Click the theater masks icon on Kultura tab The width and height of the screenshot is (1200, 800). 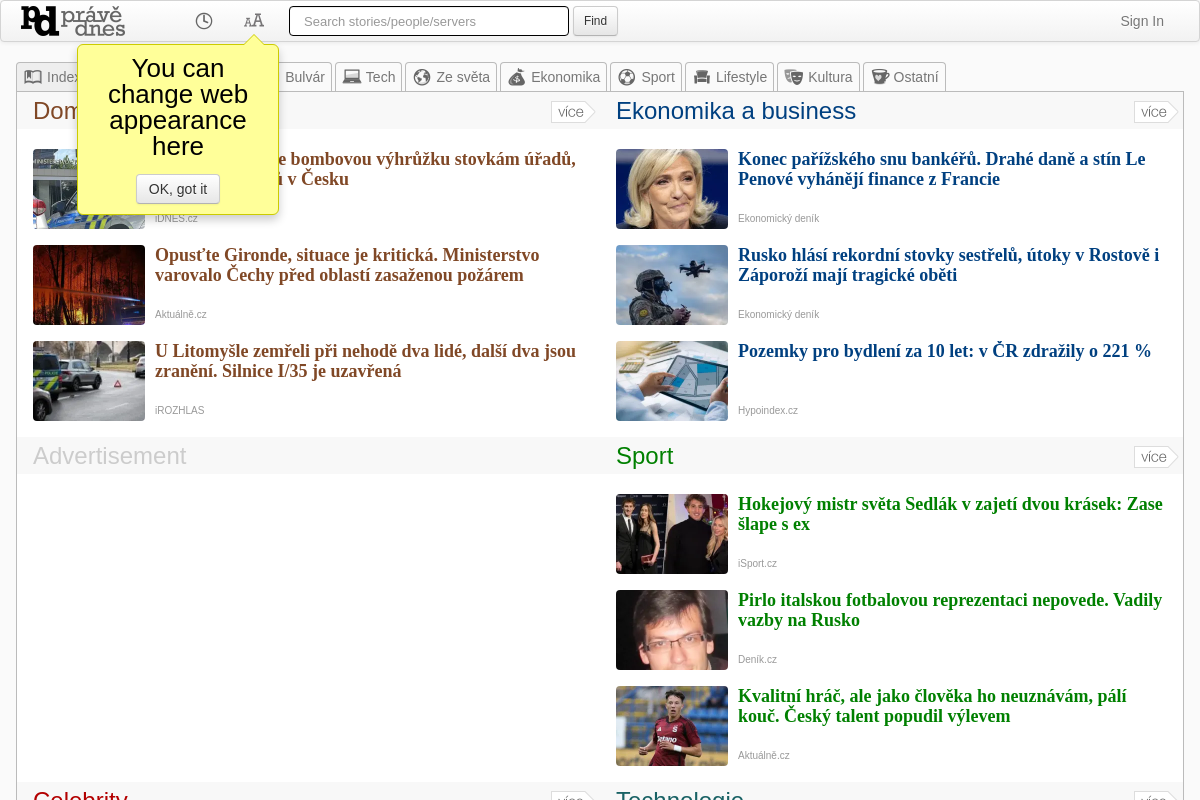pos(794,77)
